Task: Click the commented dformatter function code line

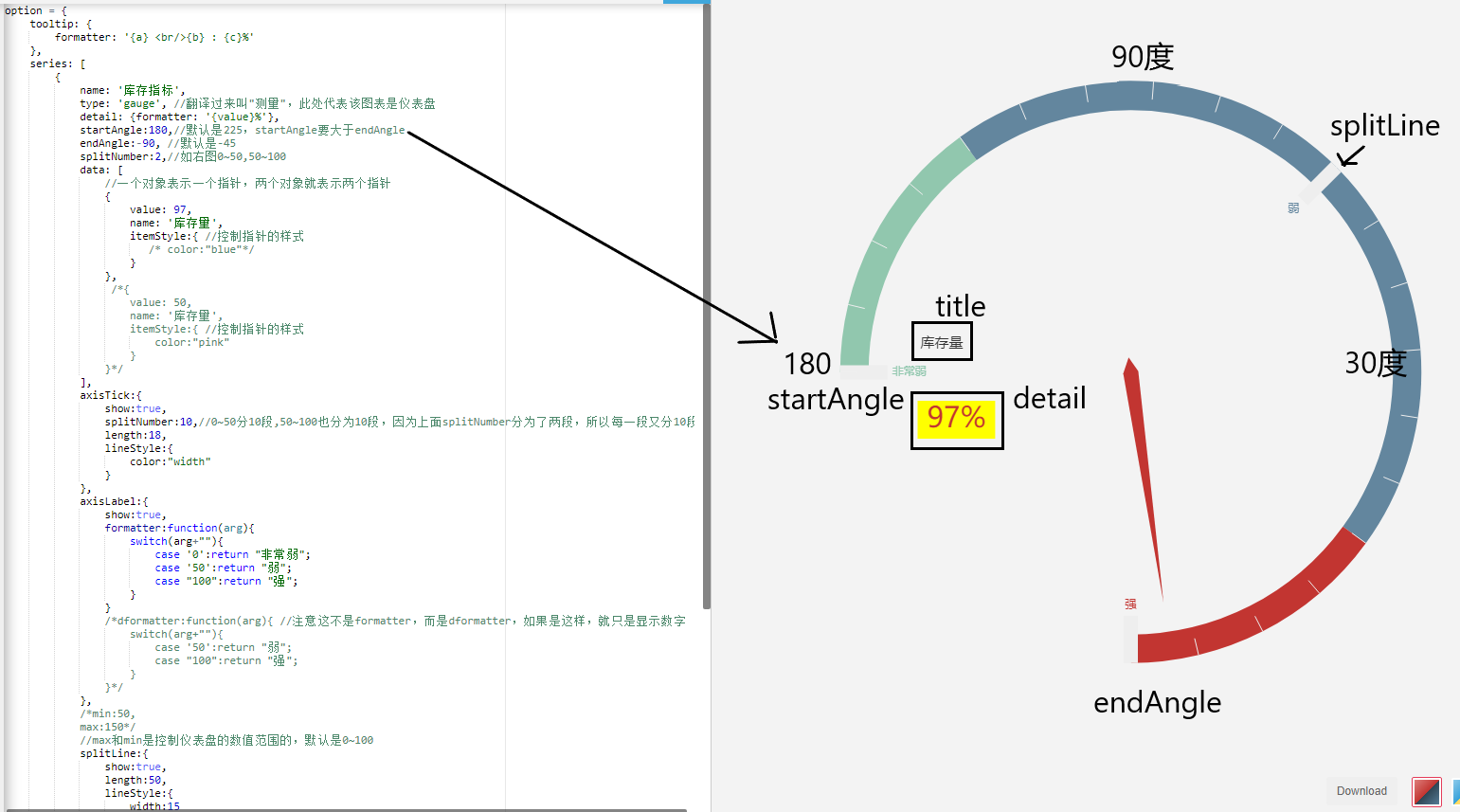Action: pyautogui.click(x=395, y=621)
